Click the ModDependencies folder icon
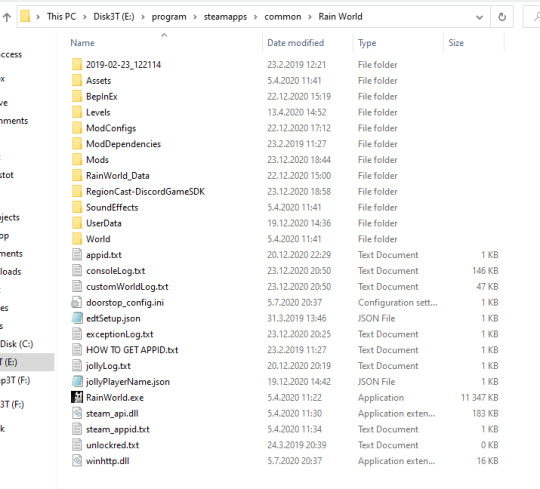The image size is (540, 489). click(77, 144)
